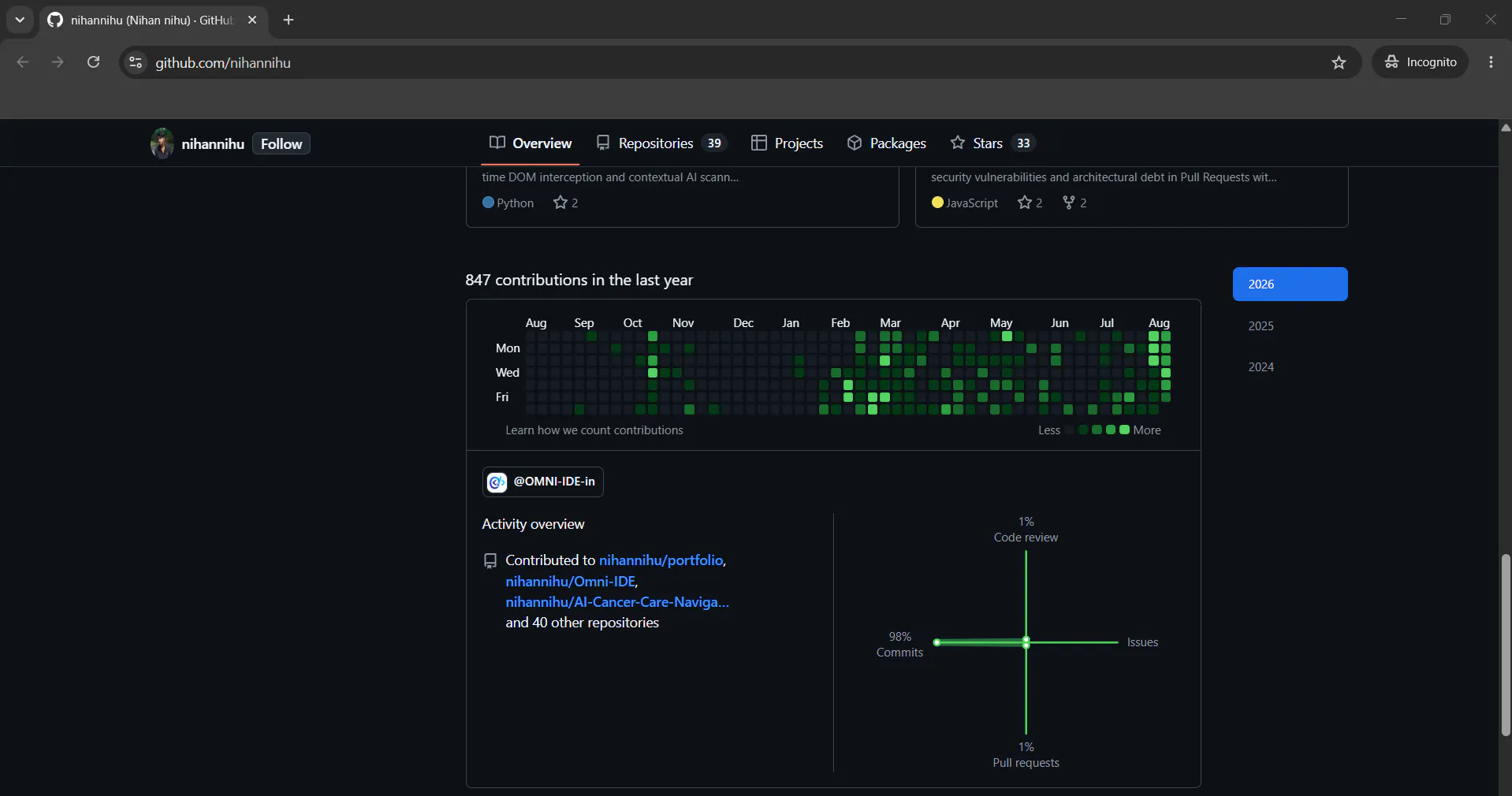This screenshot has height=796, width=1512.
Task: Open forks of the JavaScript repository
Action: [x=1074, y=203]
